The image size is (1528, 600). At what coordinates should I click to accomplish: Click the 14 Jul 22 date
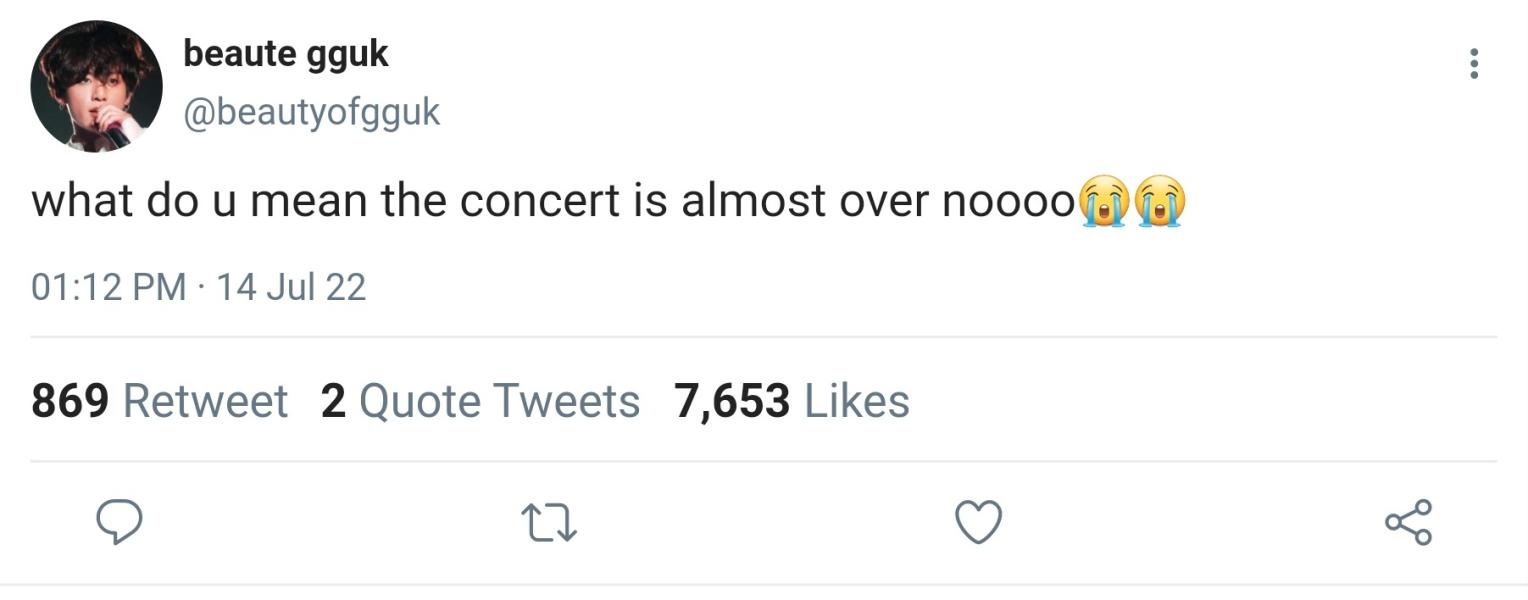[291, 287]
